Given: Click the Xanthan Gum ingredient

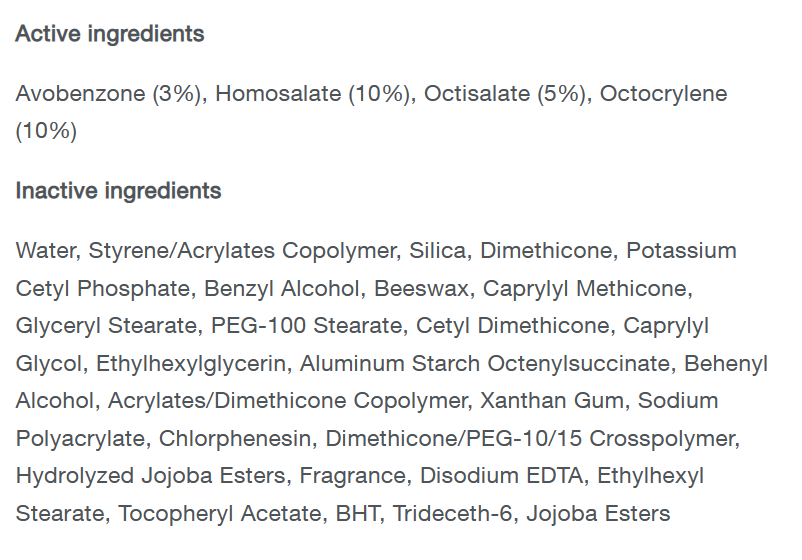Looking at the screenshot, I should pyautogui.click(x=552, y=400).
